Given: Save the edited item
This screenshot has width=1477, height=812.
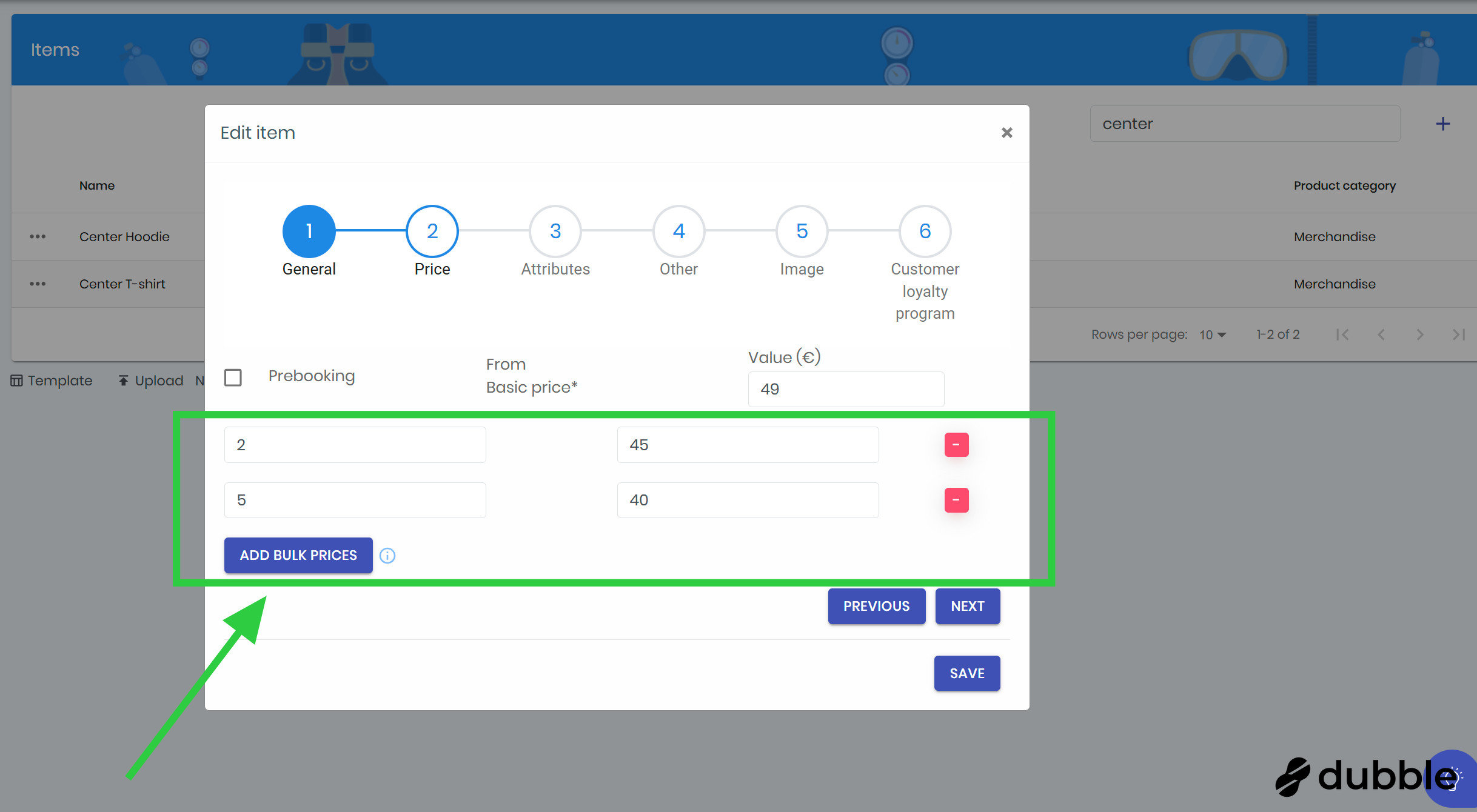Looking at the screenshot, I should [x=967, y=673].
